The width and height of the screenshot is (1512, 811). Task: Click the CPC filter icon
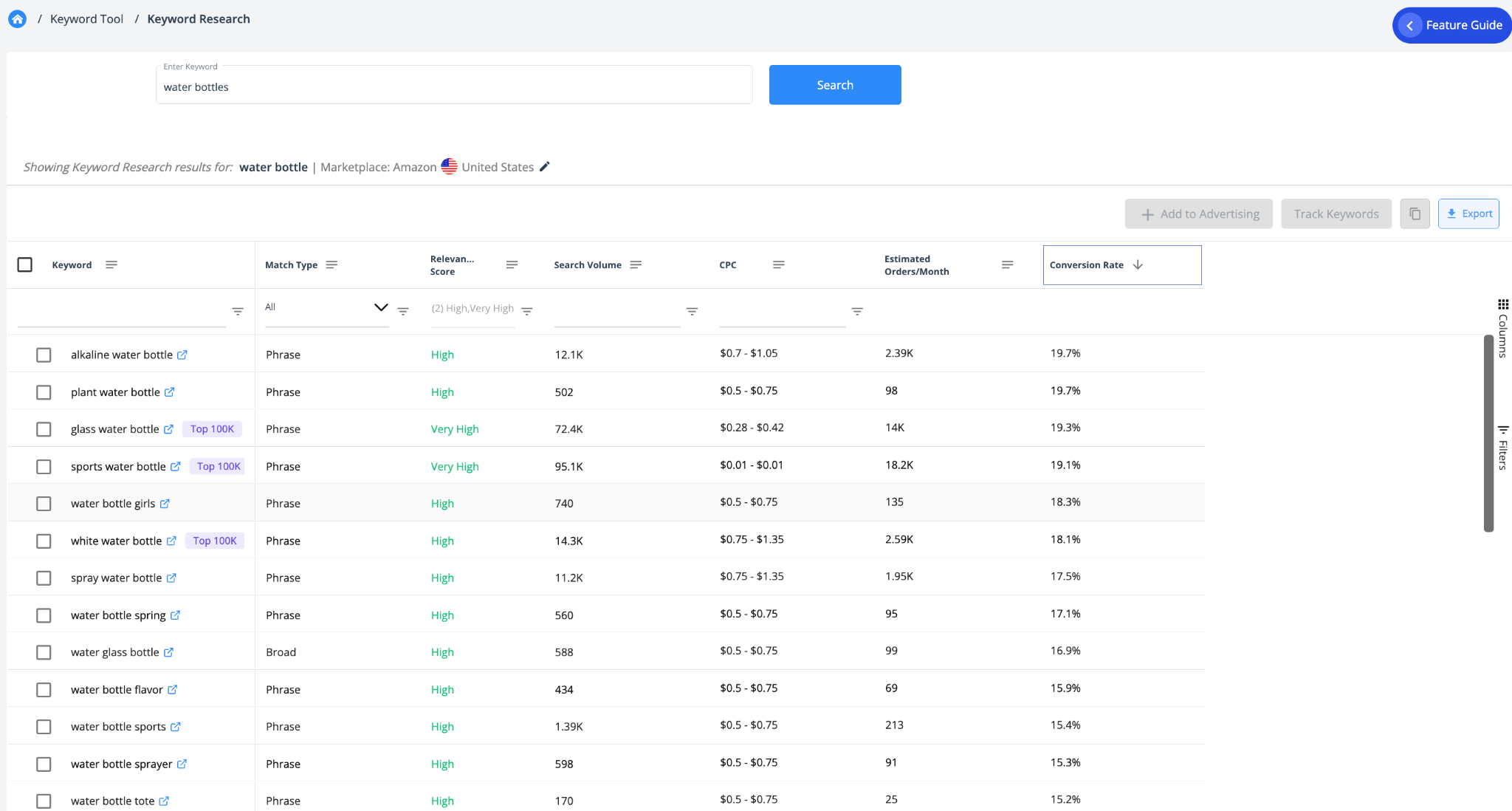[857, 312]
